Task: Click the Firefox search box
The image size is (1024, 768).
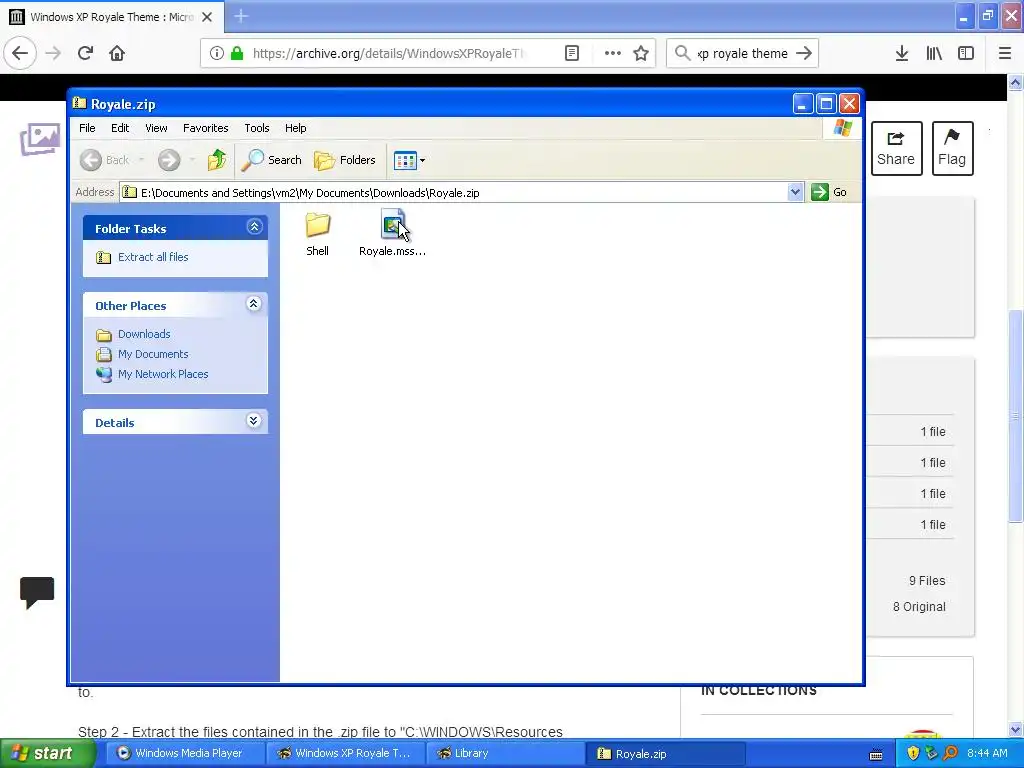Action: point(743,54)
